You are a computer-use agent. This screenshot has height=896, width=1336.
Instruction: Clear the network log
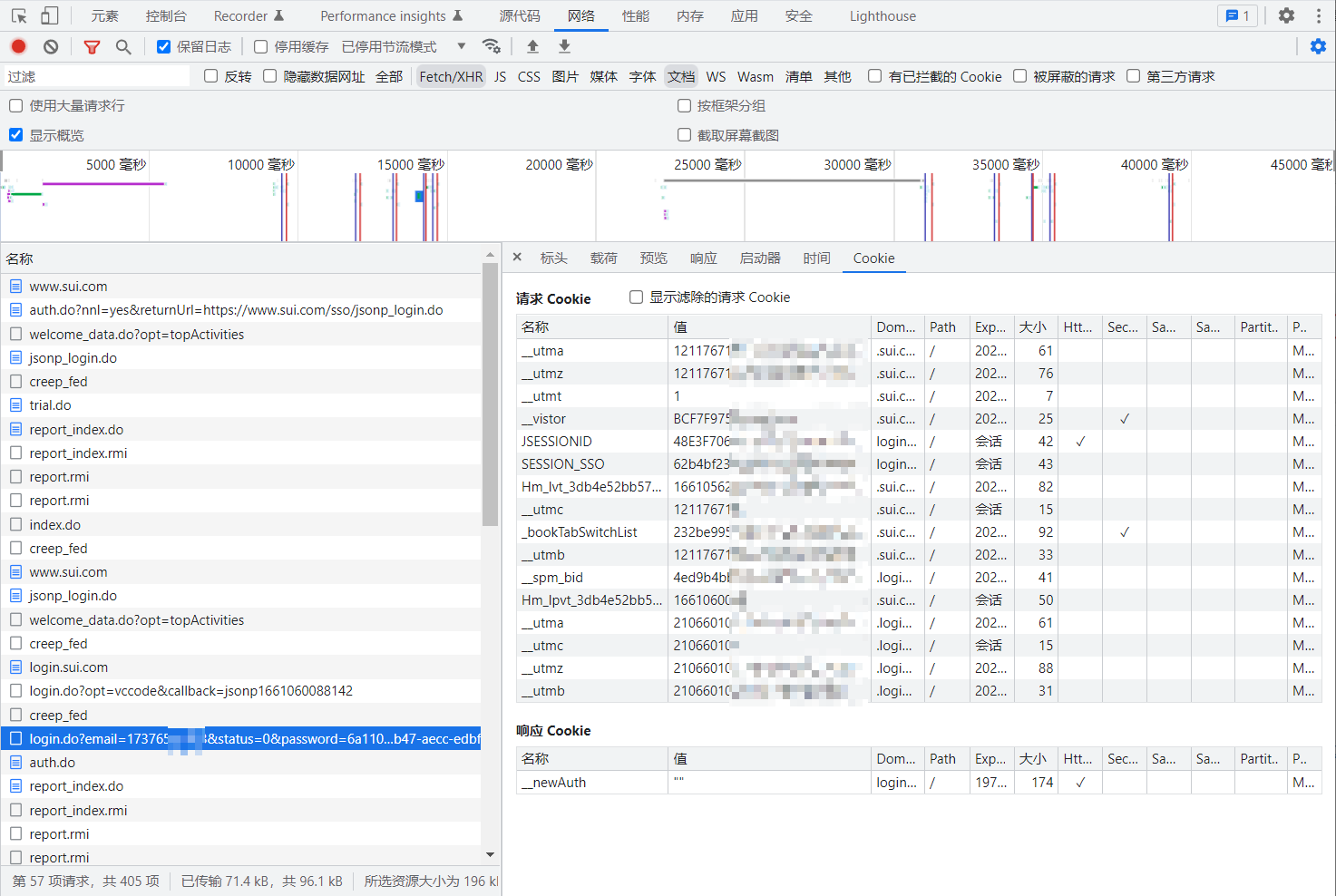point(51,46)
